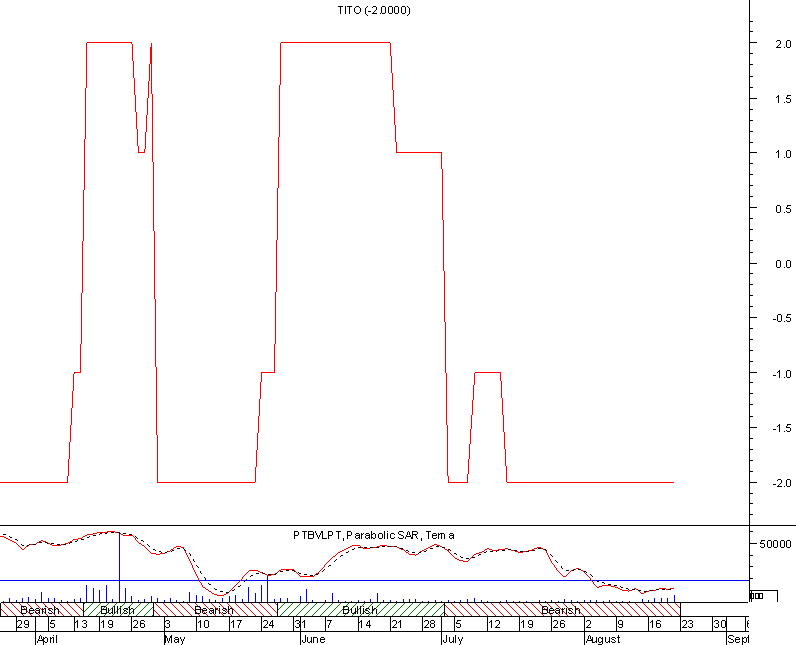Click the June month label

pos(313,639)
